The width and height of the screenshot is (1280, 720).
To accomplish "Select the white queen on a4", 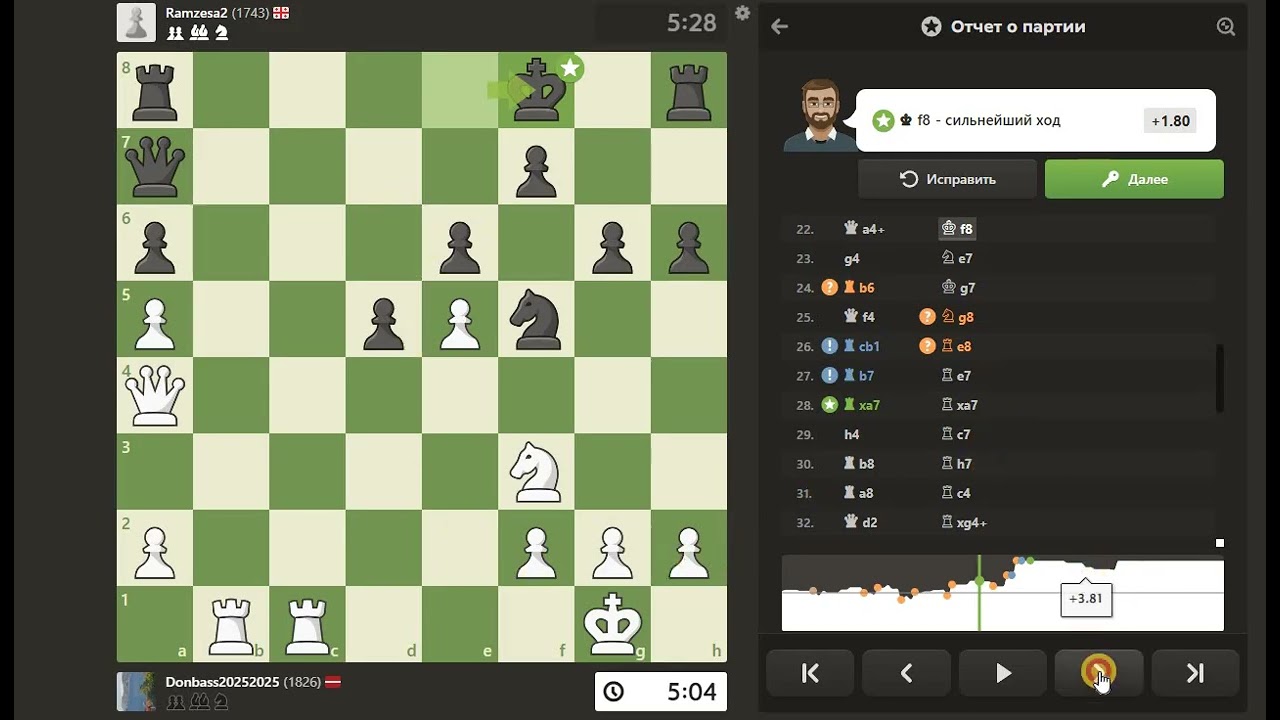I will pos(155,395).
